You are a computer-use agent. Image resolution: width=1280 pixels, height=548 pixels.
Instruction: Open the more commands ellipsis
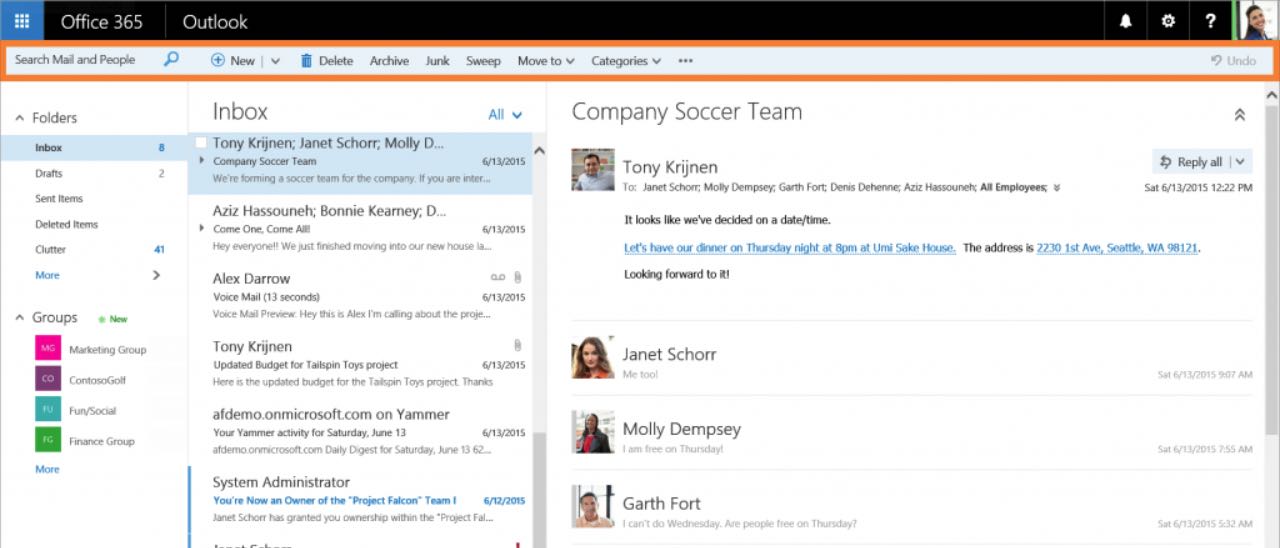click(685, 61)
